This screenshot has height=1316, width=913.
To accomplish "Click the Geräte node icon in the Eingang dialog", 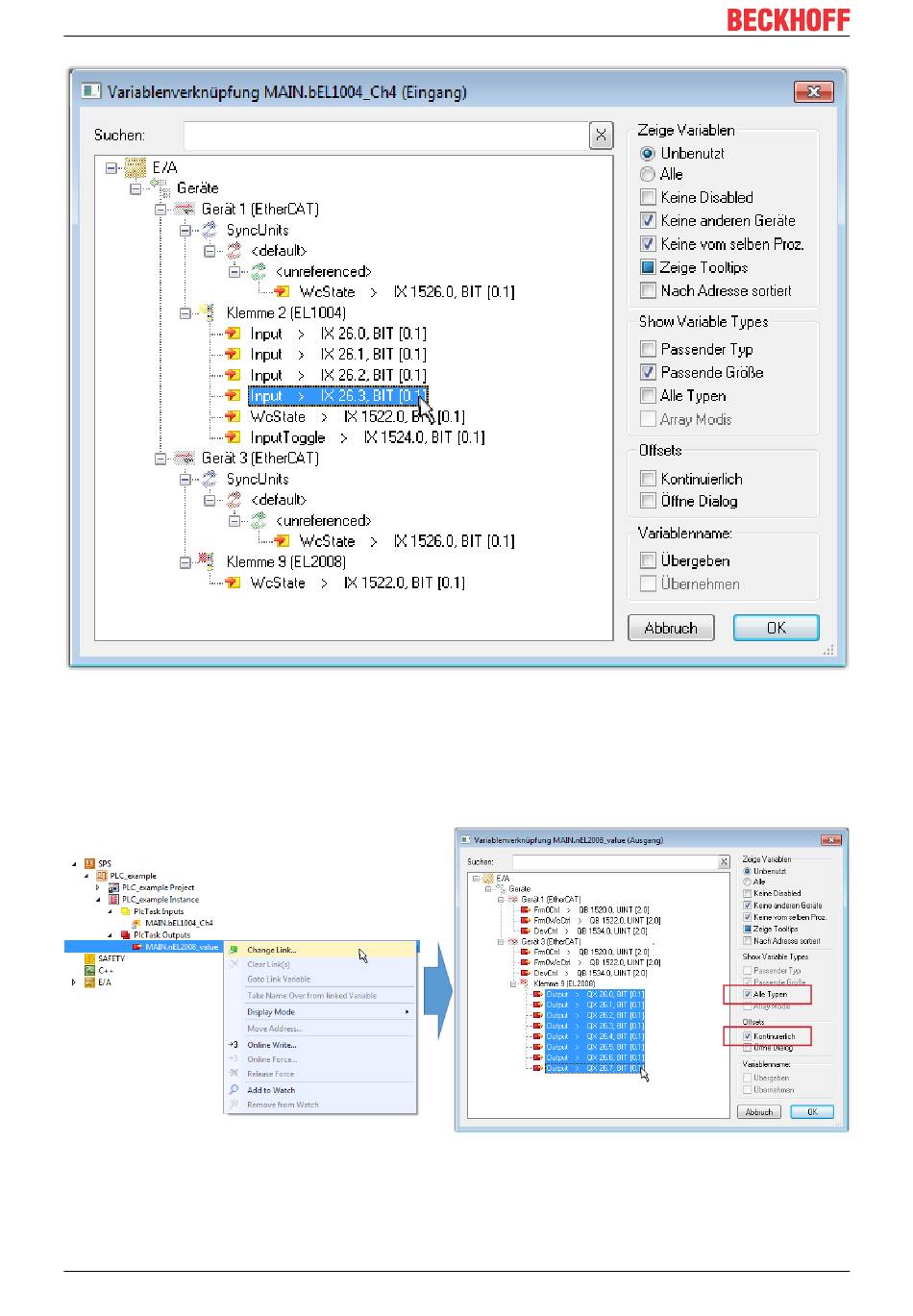I will pos(160,188).
